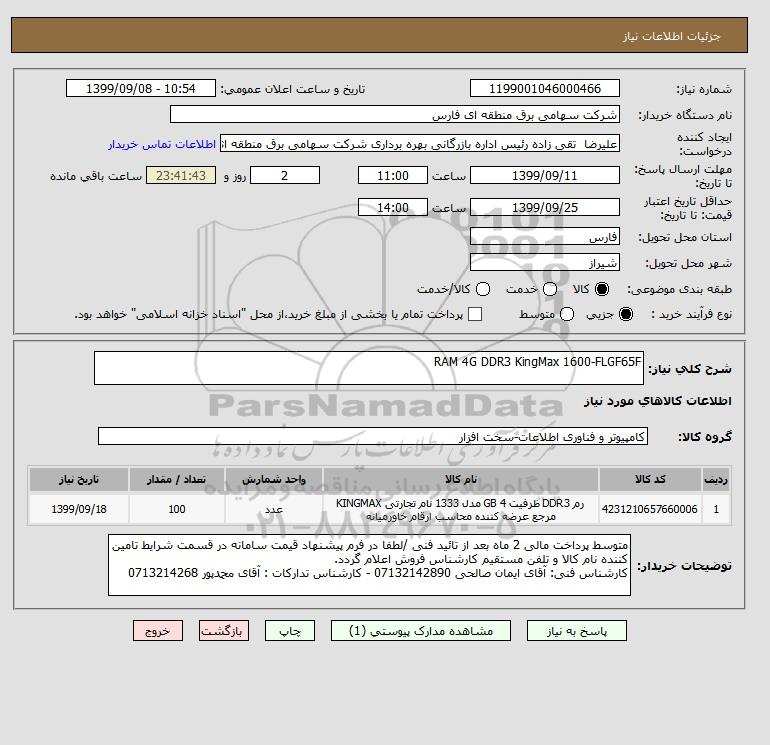Click row number 1 cell
This screenshot has width=770, height=745.
click(716, 509)
